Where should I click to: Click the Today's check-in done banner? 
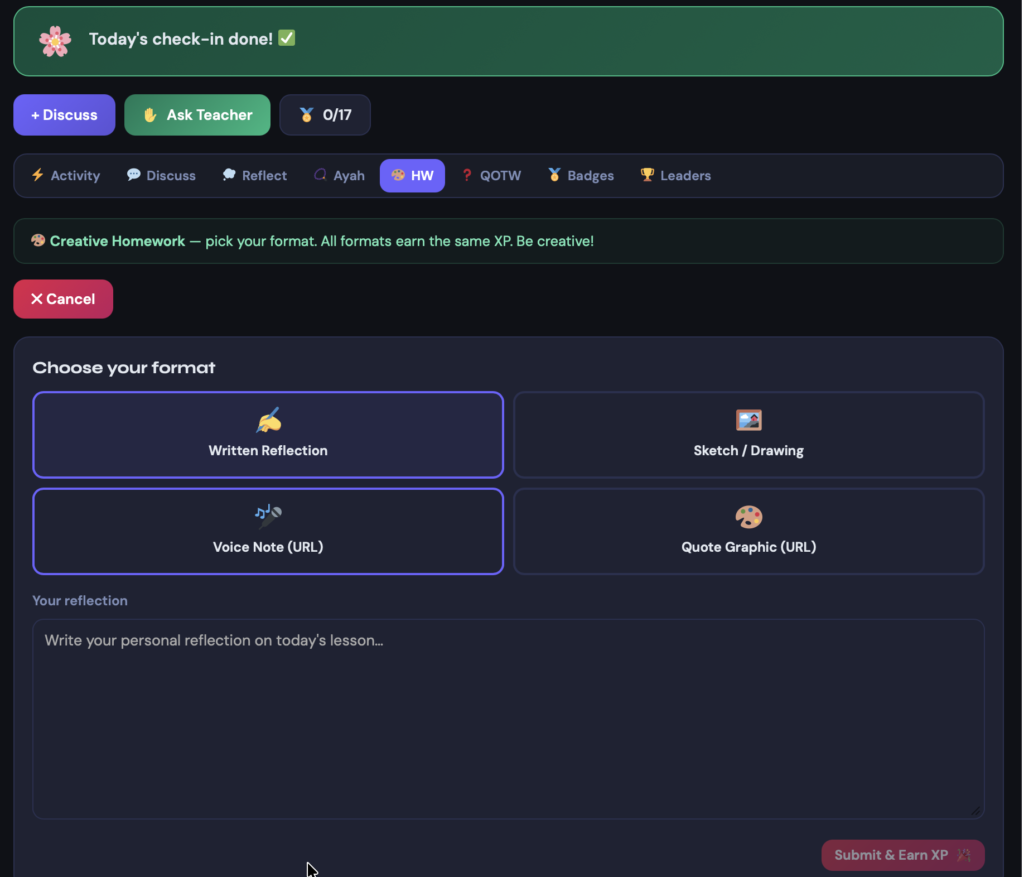[508, 41]
